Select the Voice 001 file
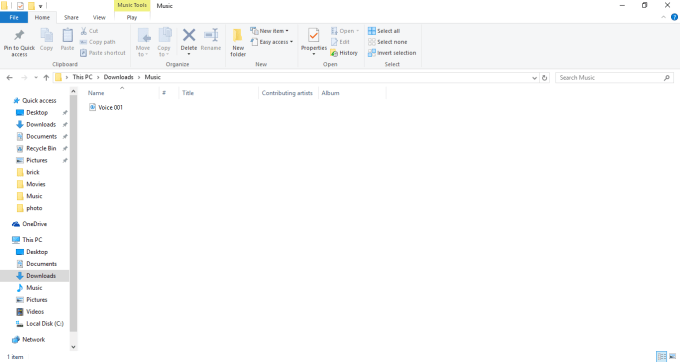 pos(106,107)
